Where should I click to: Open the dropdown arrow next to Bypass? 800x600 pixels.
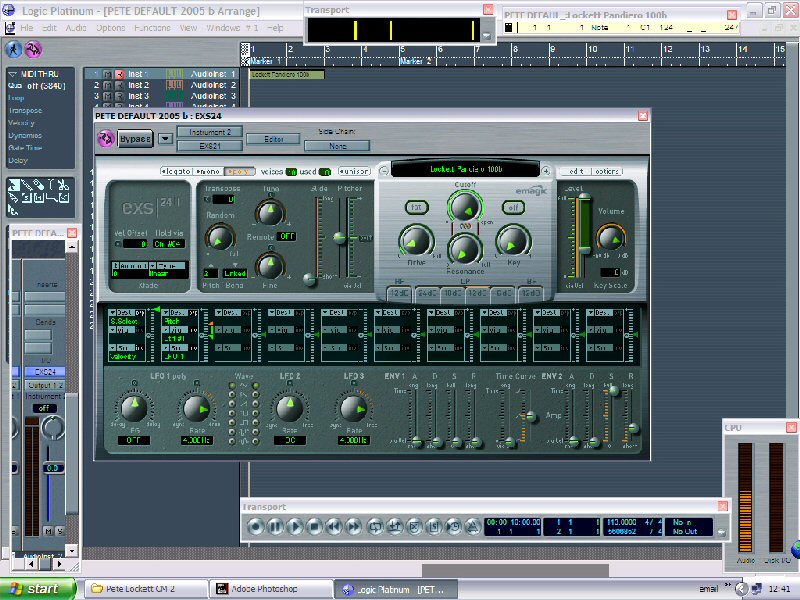(165, 138)
